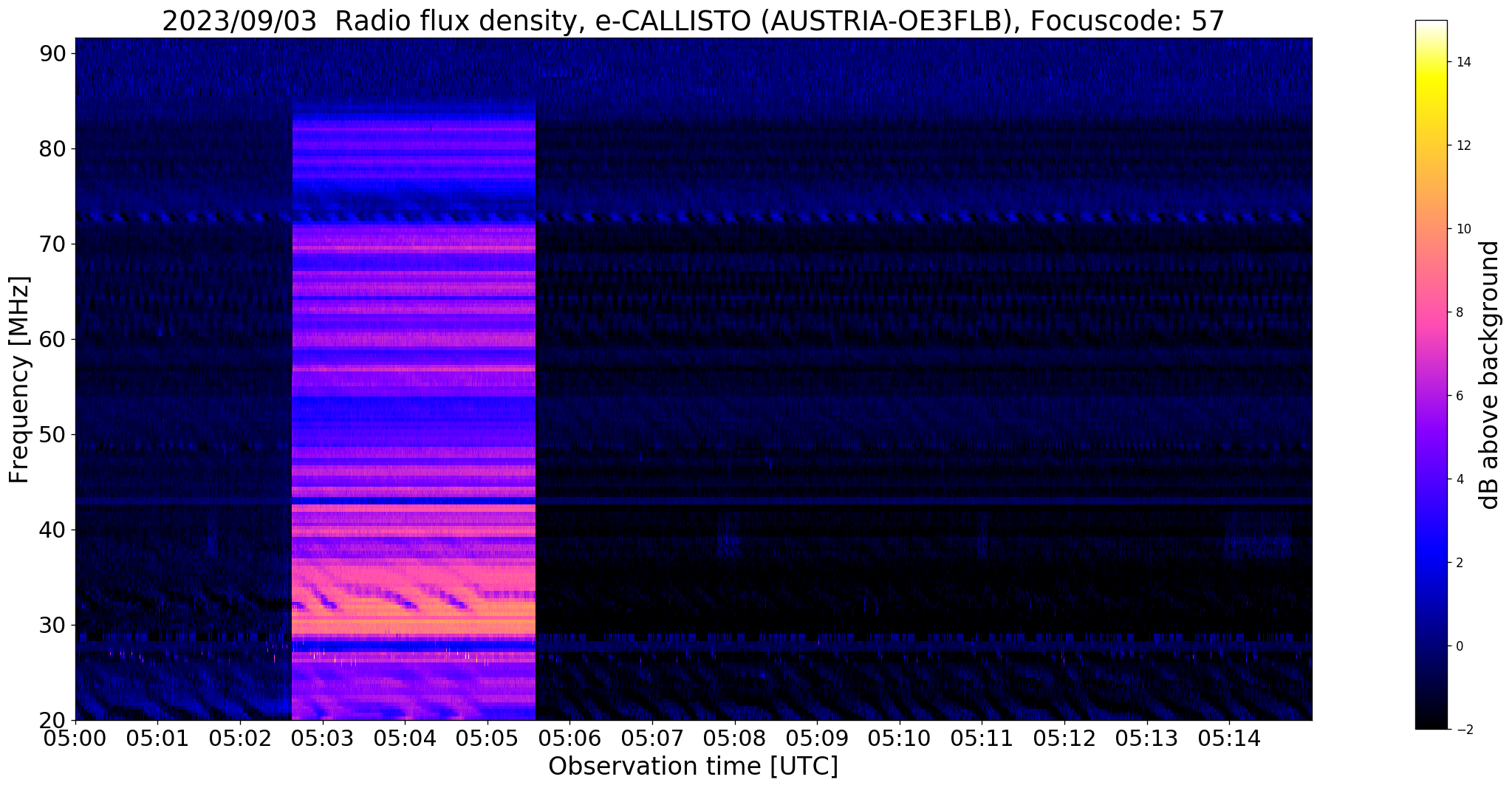Image resolution: width=1512 pixels, height=788 pixels.
Task: Click the 30 frequency tick label
Action: [x=52, y=625]
